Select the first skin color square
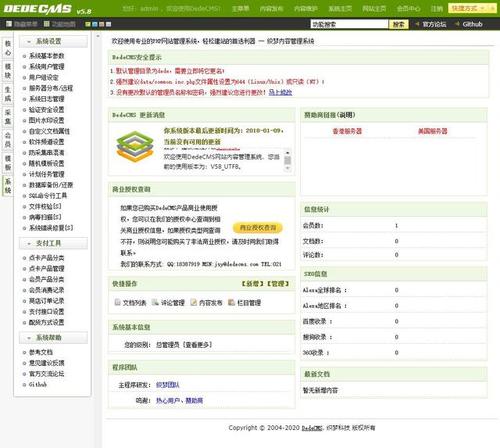The image size is (500, 448). [x=88, y=24]
